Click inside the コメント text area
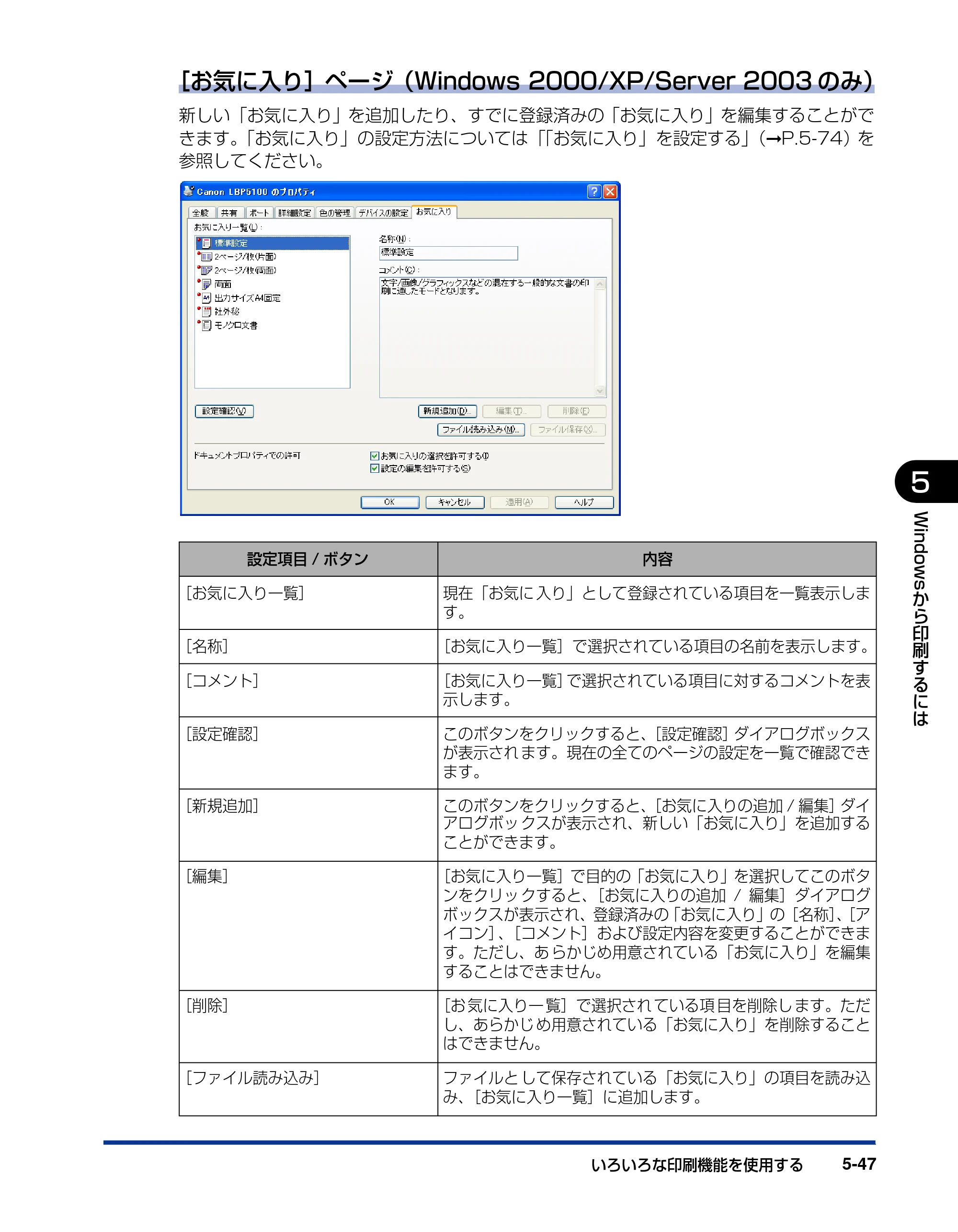 (486, 337)
